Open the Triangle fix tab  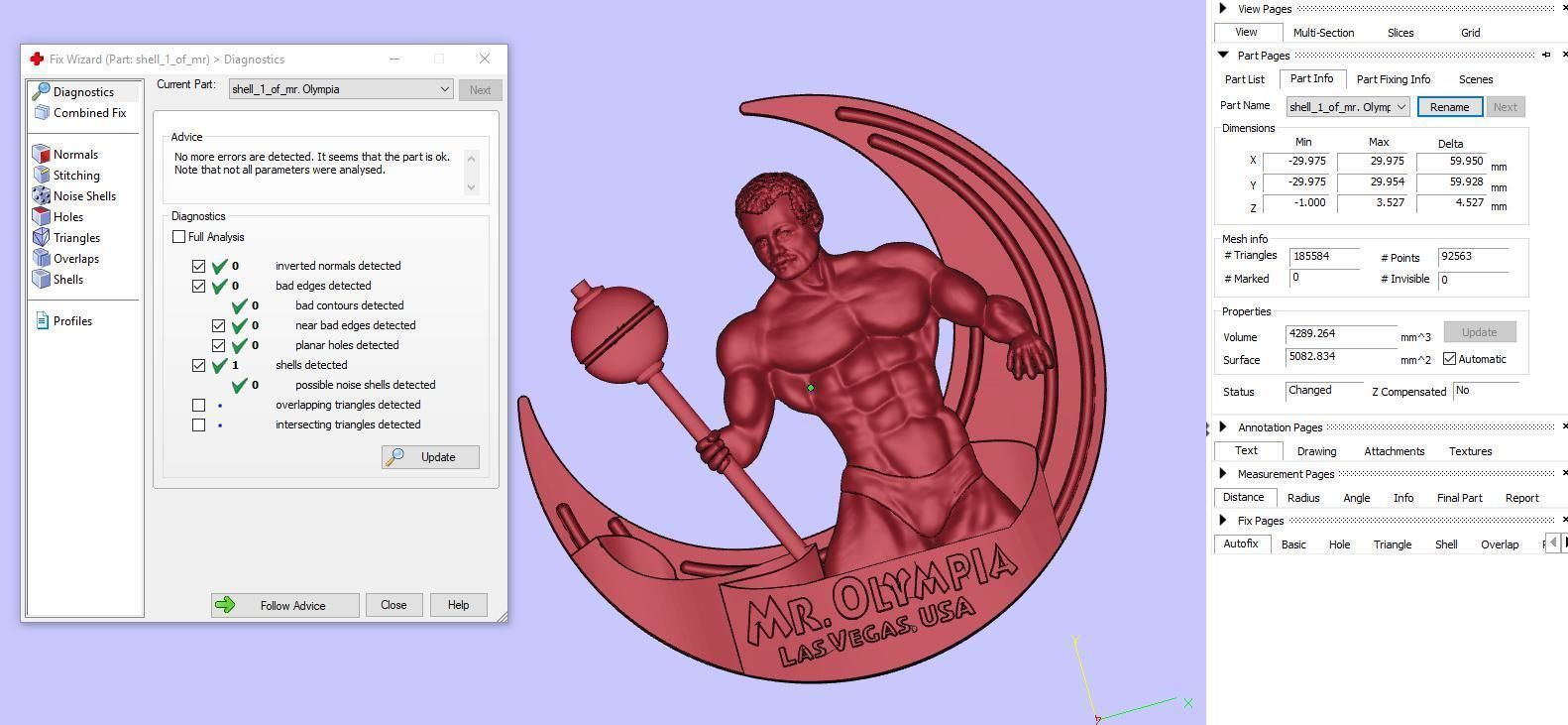point(1392,544)
